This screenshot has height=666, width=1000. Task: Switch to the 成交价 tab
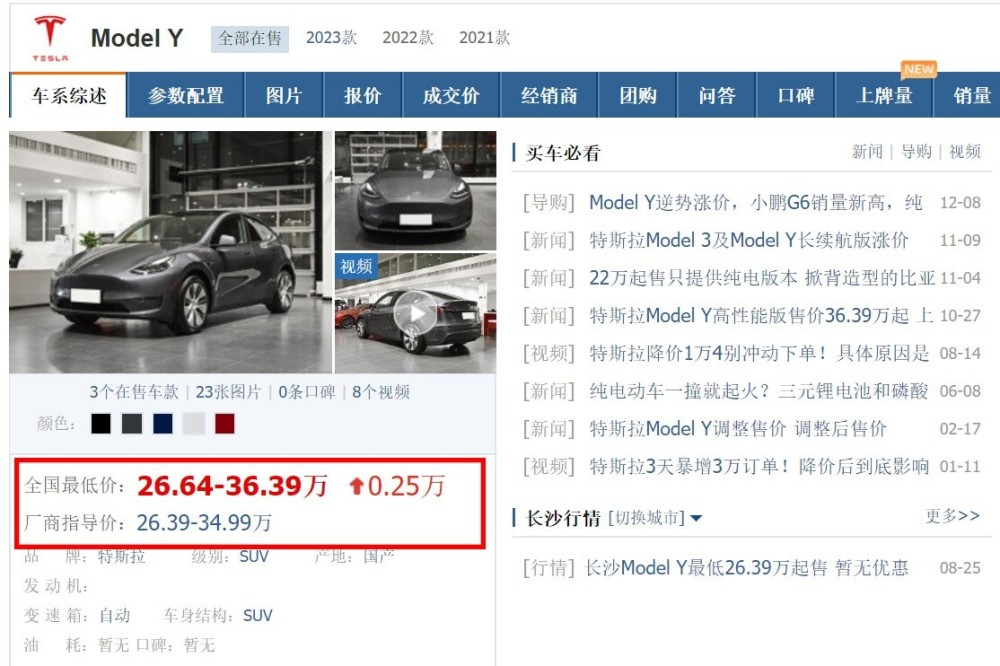point(451,96)
